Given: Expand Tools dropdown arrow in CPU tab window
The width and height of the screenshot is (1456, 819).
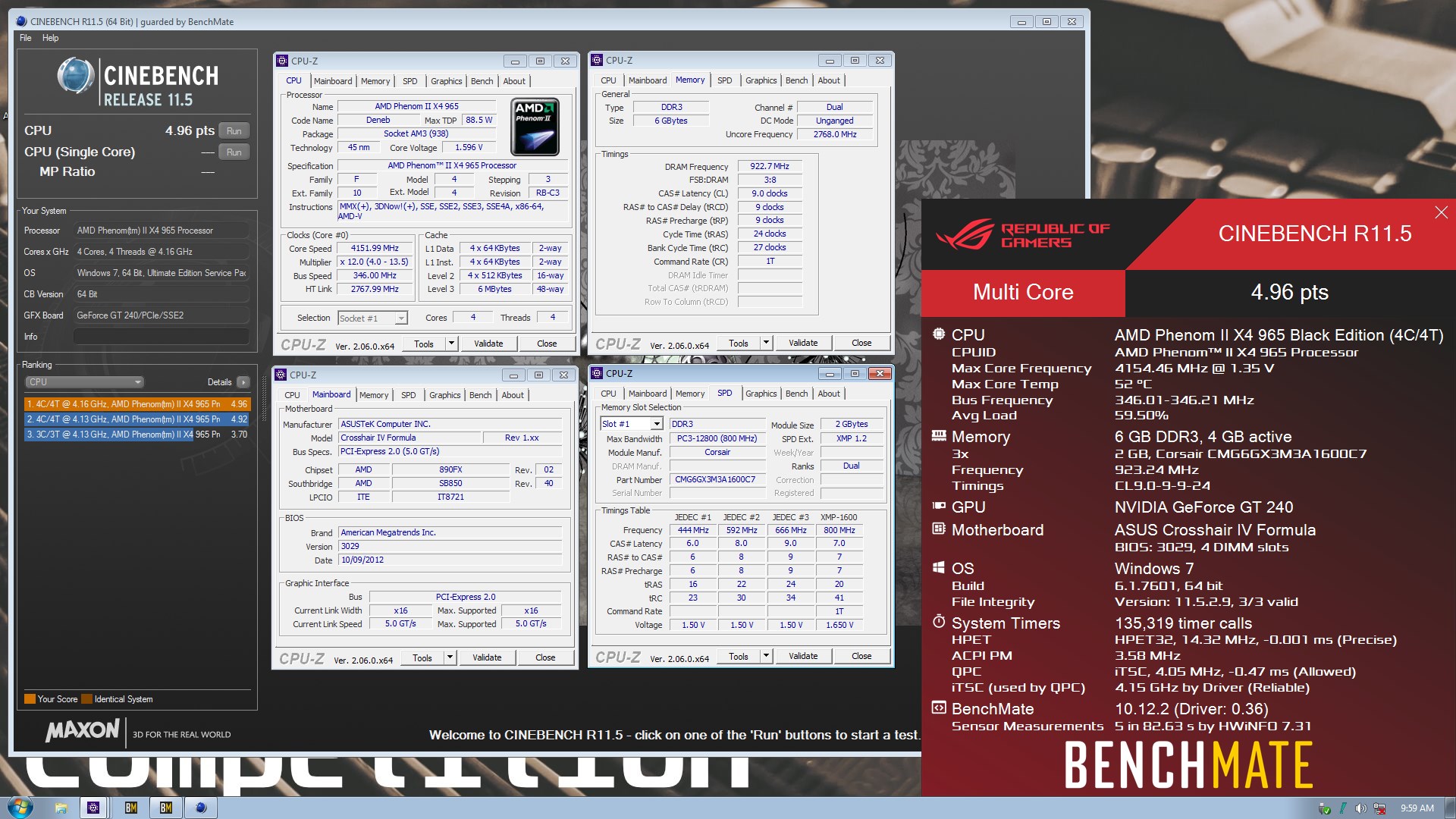Looking at the screenshot, I should point(451,344).
